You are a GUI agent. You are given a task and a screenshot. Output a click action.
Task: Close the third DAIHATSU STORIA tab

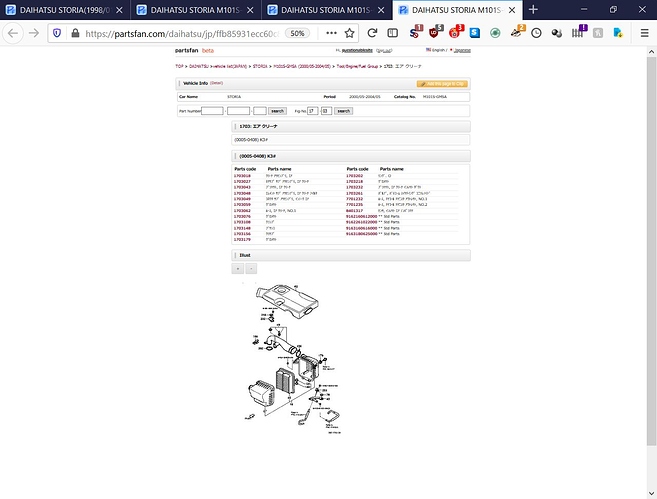pyautogui.click(x=381, y=10)
